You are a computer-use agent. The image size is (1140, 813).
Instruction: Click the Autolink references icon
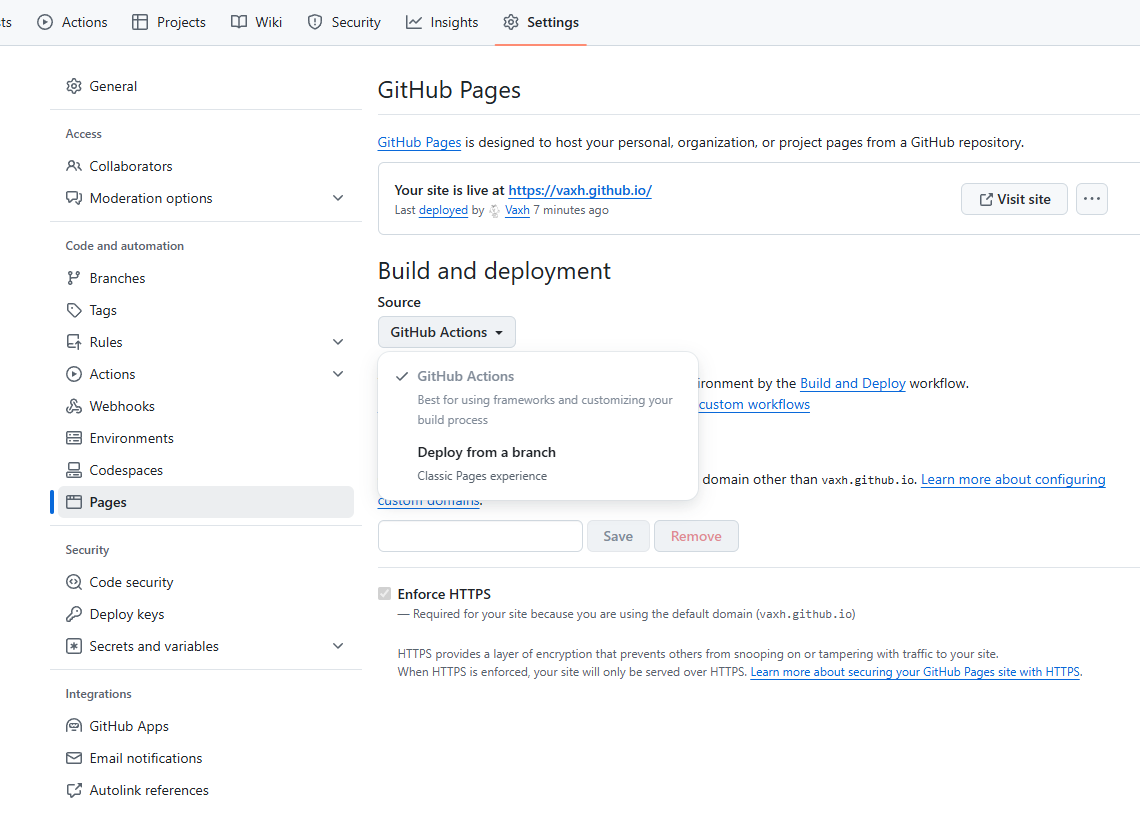click(x=73, y=790)
